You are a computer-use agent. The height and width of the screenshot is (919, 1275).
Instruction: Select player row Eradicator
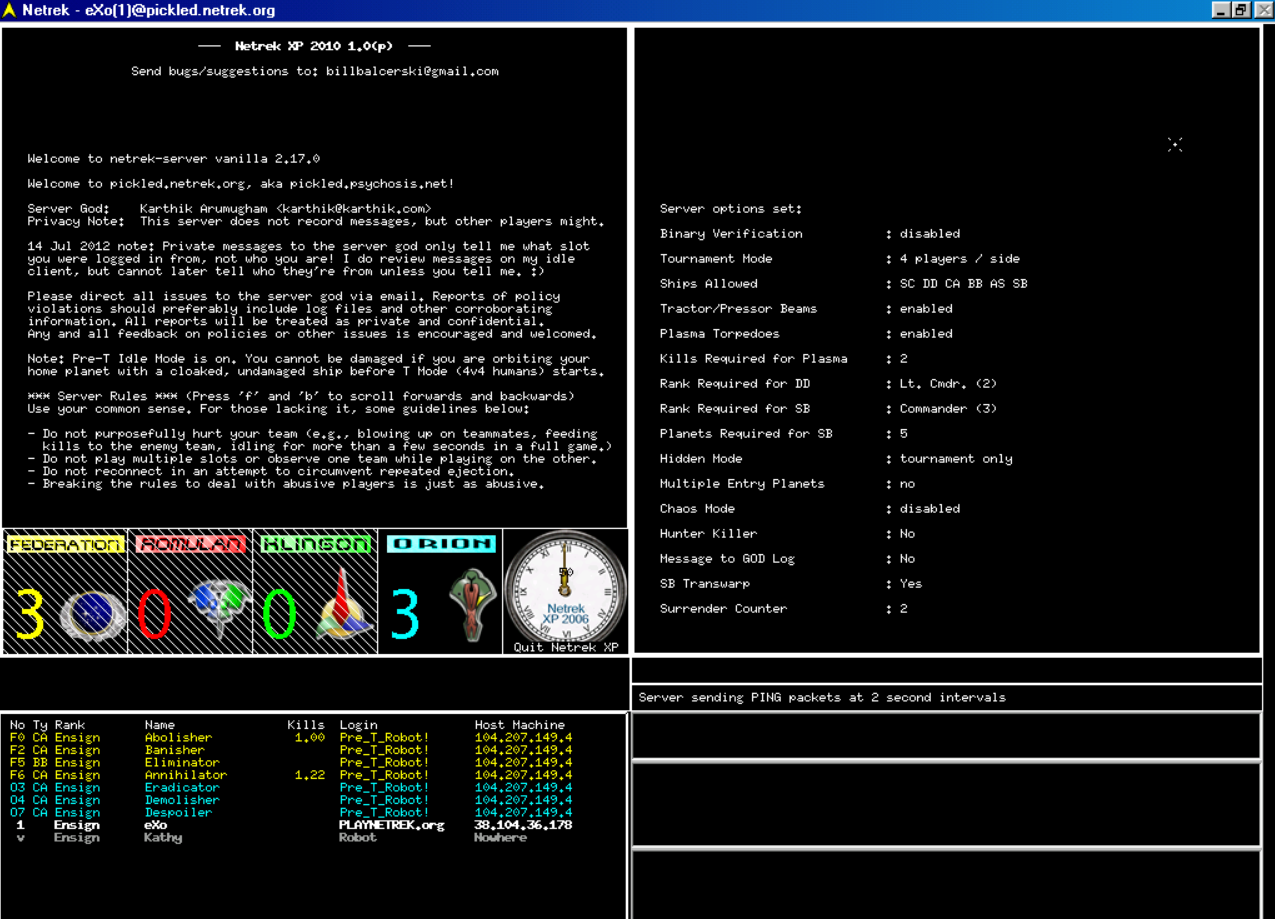[290, 788]
